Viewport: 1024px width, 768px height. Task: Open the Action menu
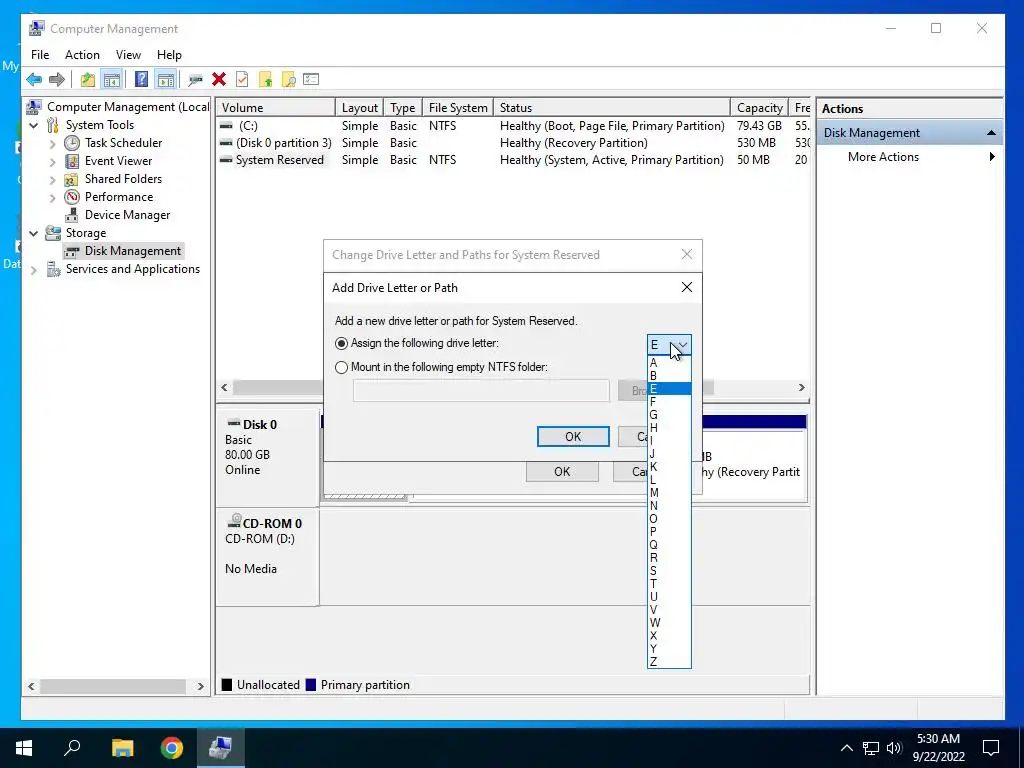(x=82, y=55)
